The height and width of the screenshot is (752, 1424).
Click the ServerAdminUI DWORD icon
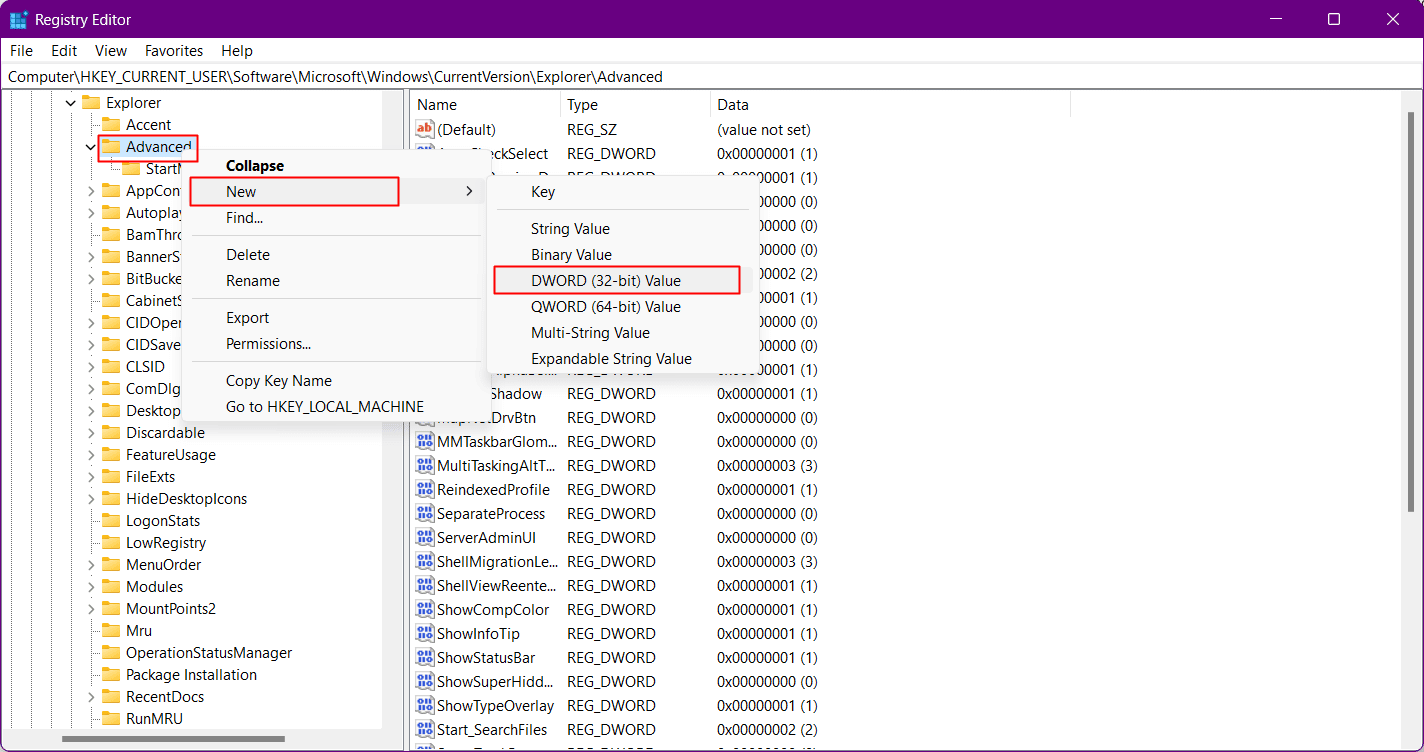pyautogui.click(x=425, y=537)
